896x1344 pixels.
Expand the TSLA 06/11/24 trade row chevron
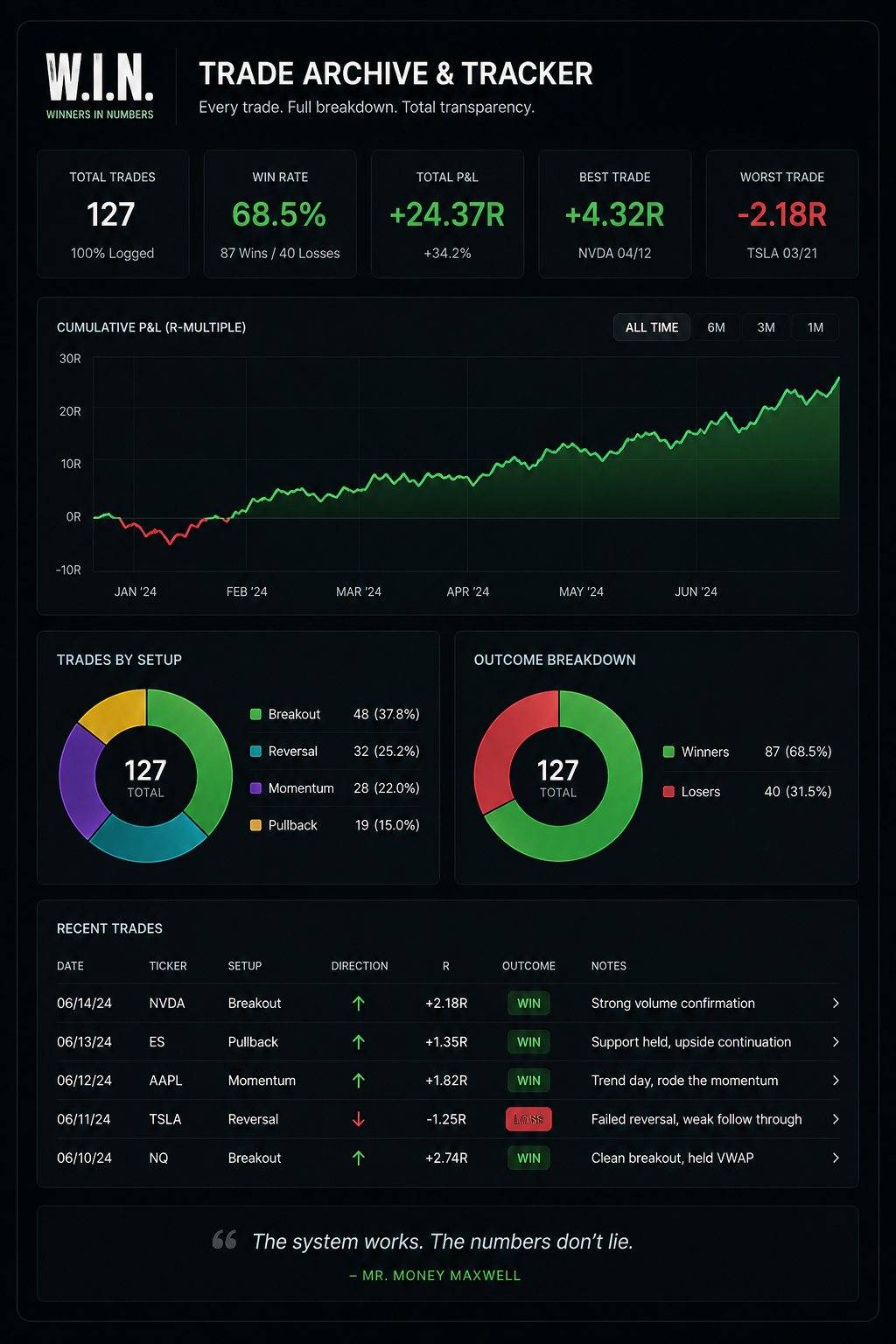pyautogui.click(x=836, y=1119)
